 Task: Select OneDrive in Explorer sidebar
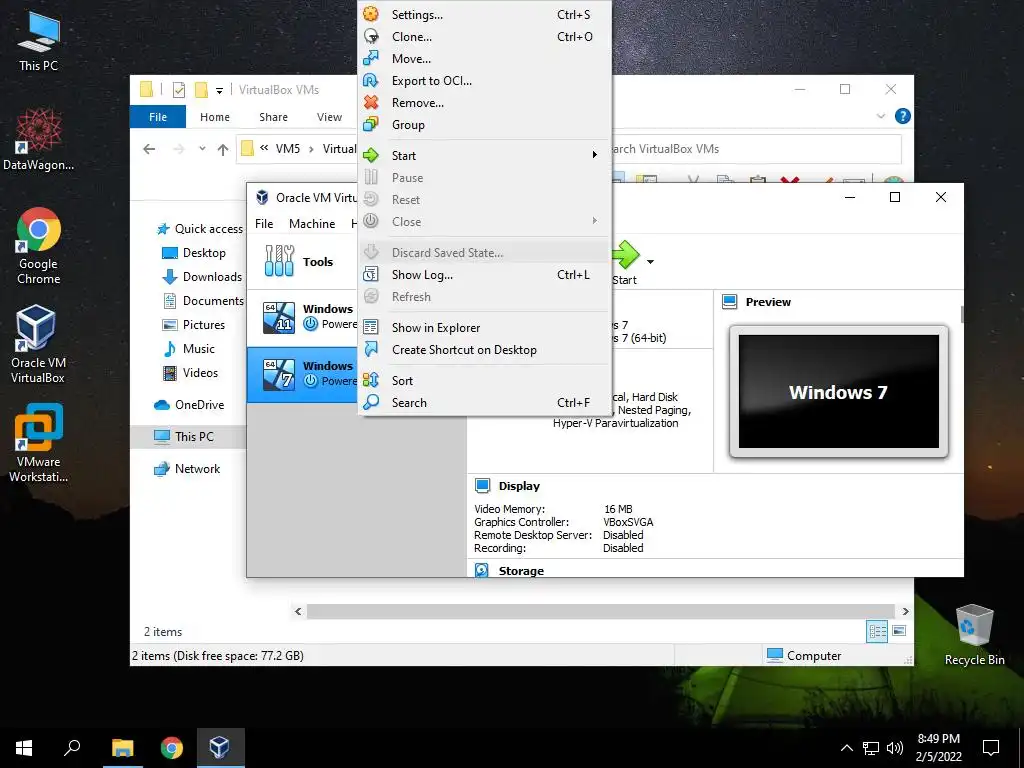coord(189,405)
